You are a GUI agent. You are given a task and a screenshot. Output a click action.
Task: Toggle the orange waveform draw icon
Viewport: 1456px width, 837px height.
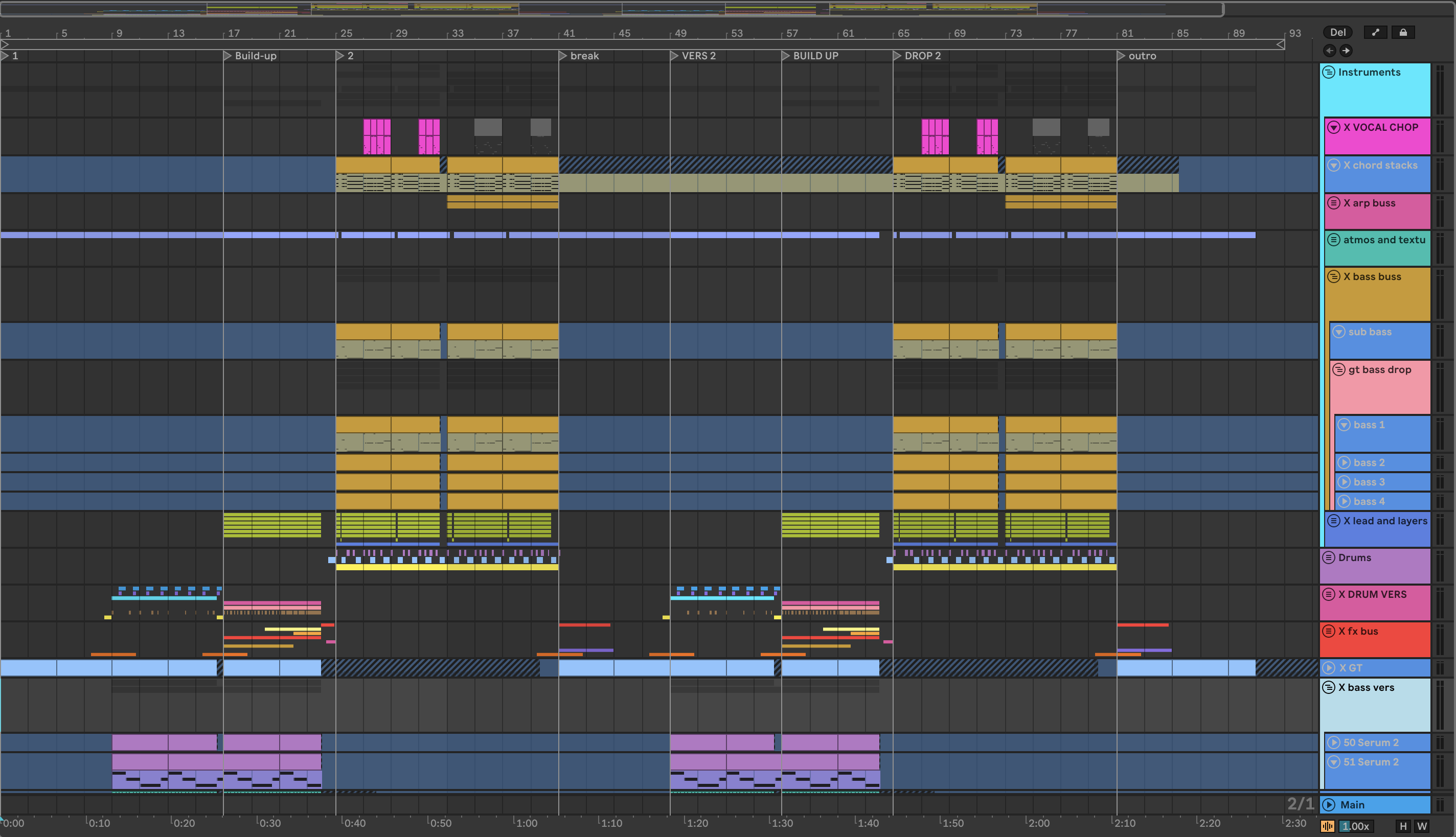tap(1327, 826)
